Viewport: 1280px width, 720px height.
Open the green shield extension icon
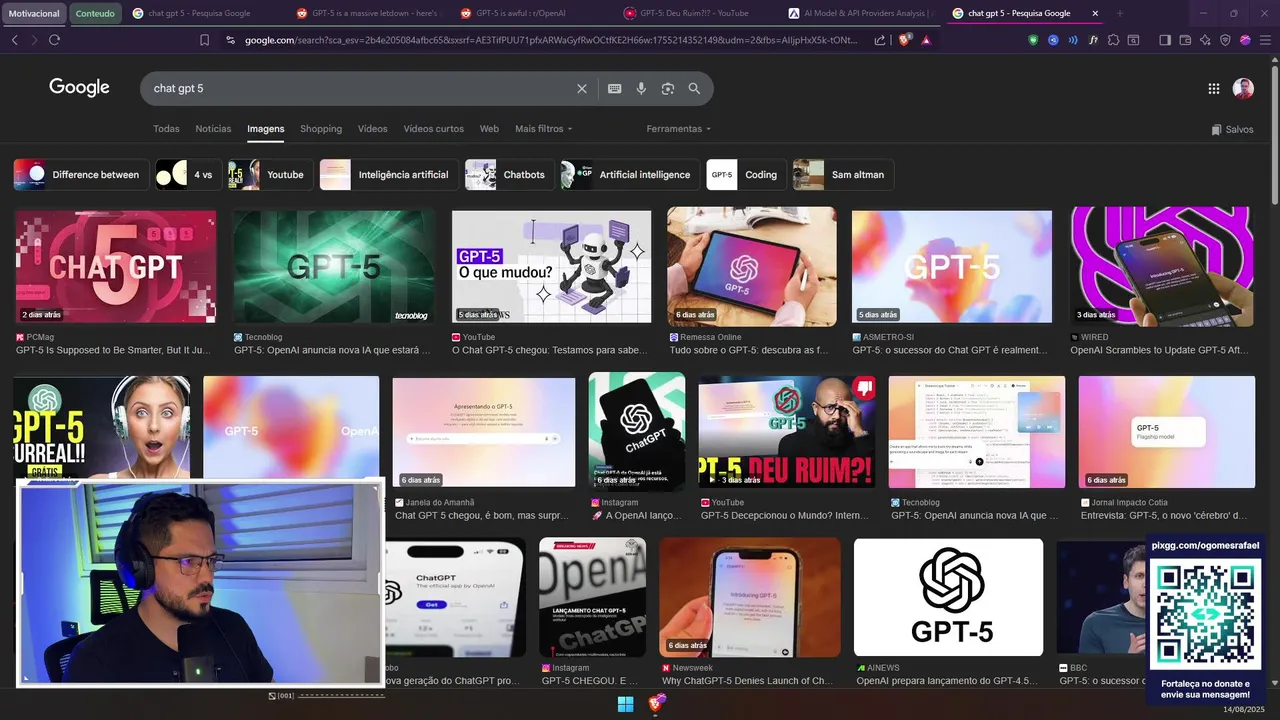(1033, 40)
